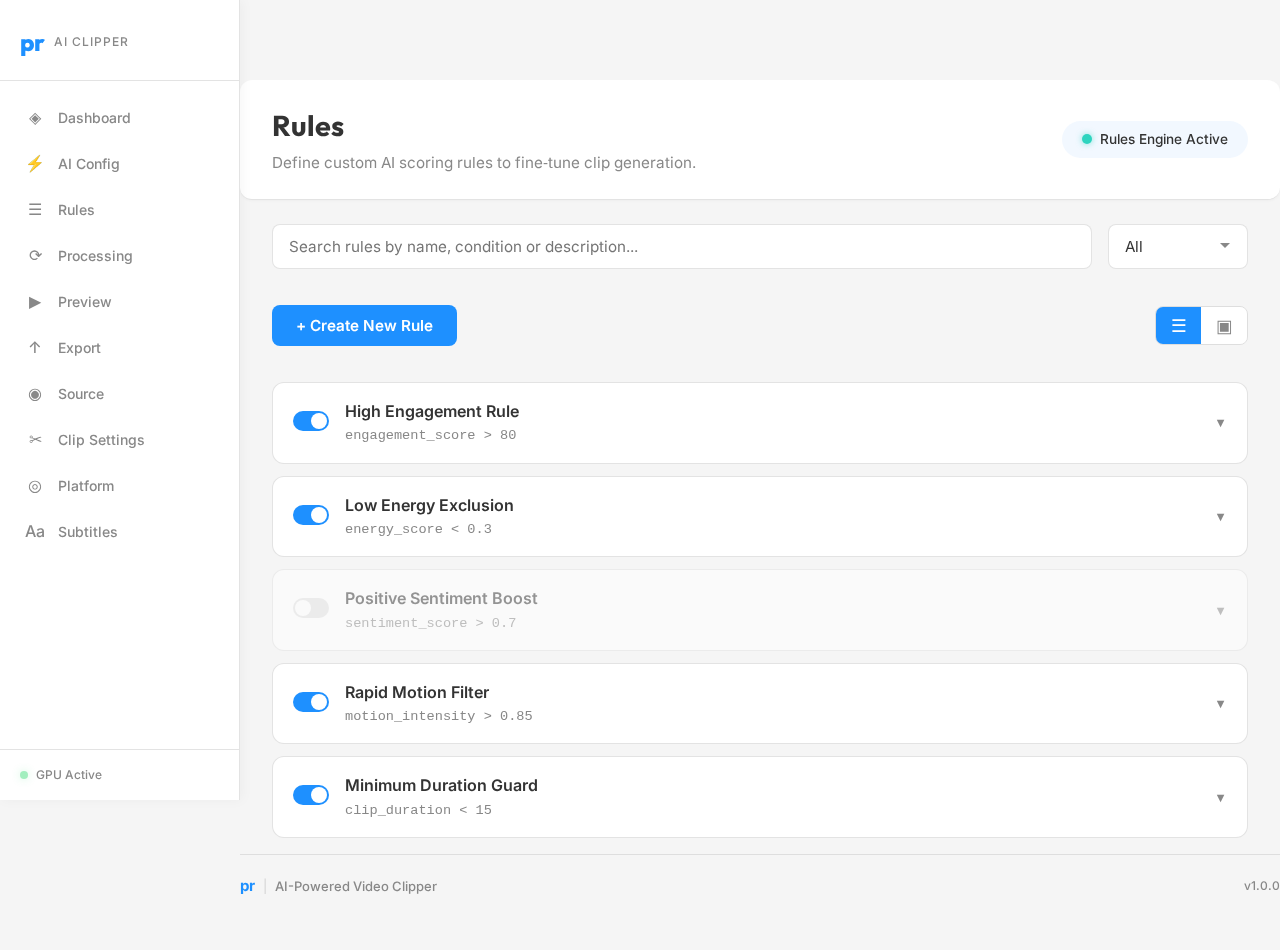Click the AI Config lightning bolt icon
The image size is (1280, 950).
click(35, 164)
